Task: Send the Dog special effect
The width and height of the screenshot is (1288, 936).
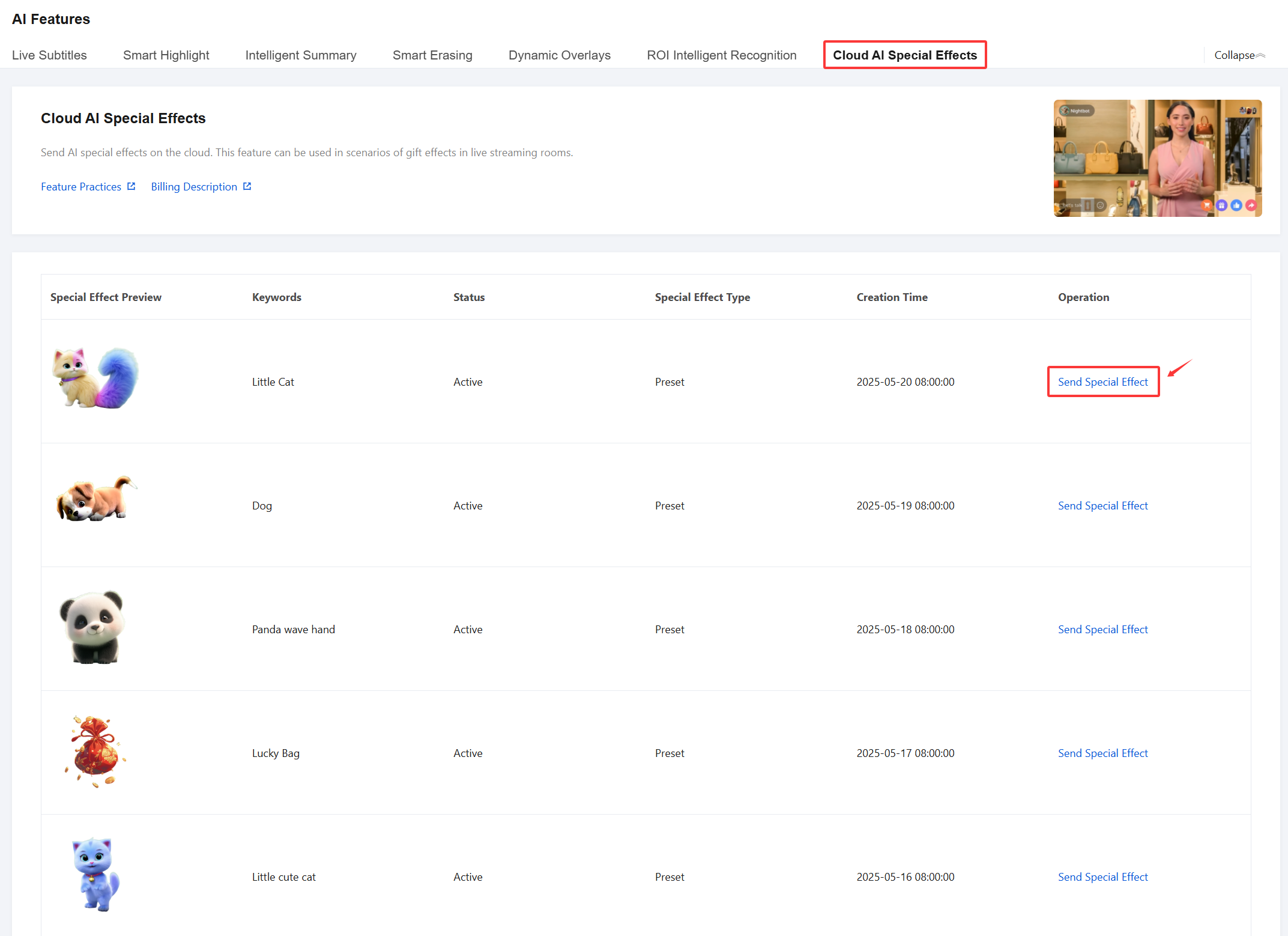Action: pos(1102,506)
